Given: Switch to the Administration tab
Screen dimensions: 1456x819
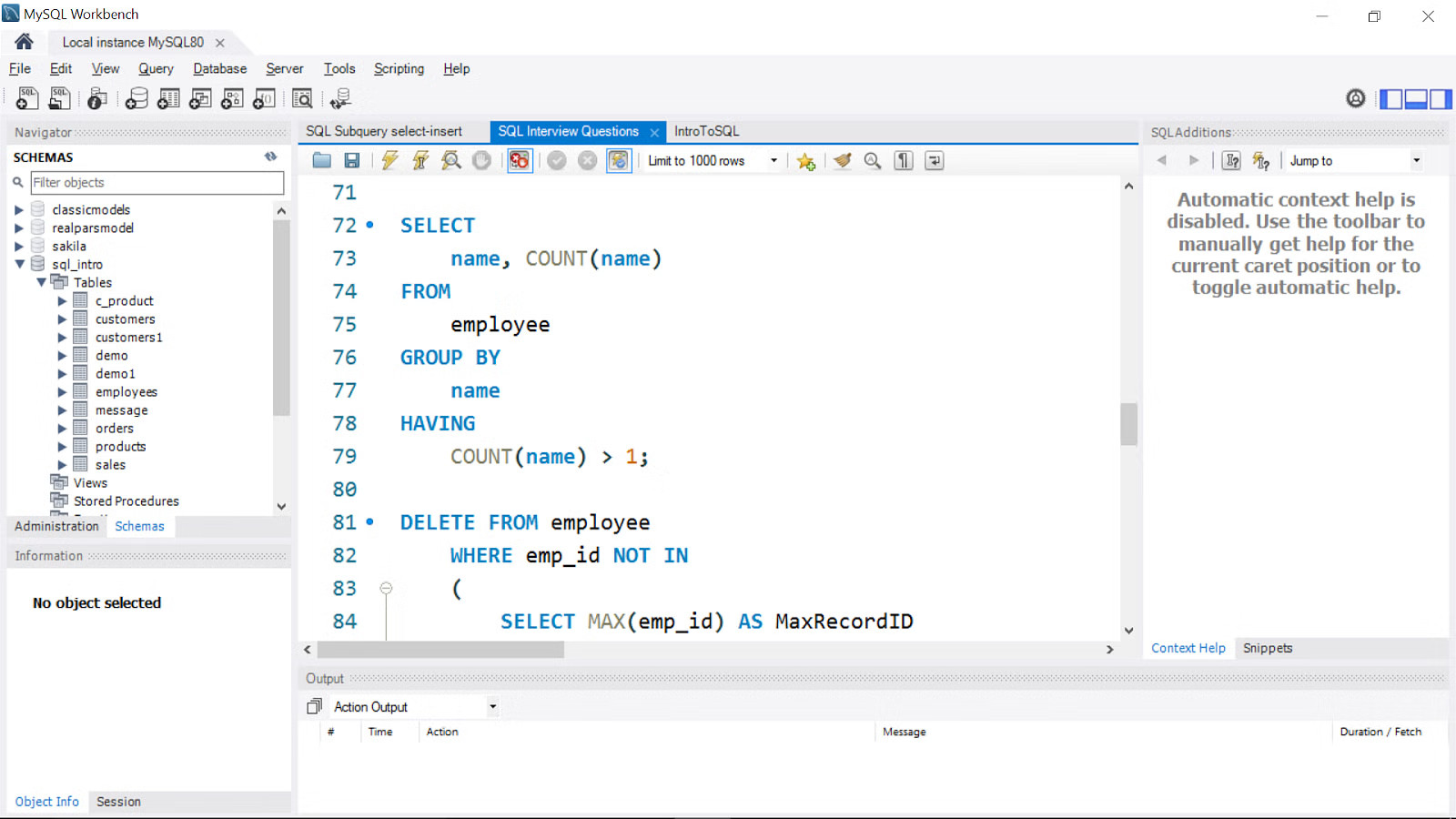Looking at the screenshot, I should click(56, 527).
